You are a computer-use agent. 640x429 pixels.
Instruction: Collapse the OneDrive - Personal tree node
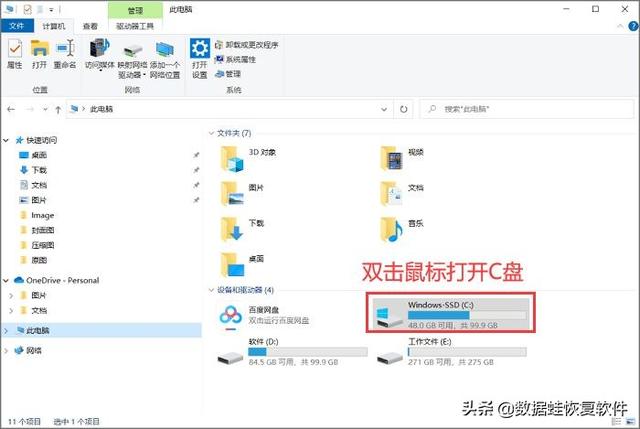(x=6, y=280)
